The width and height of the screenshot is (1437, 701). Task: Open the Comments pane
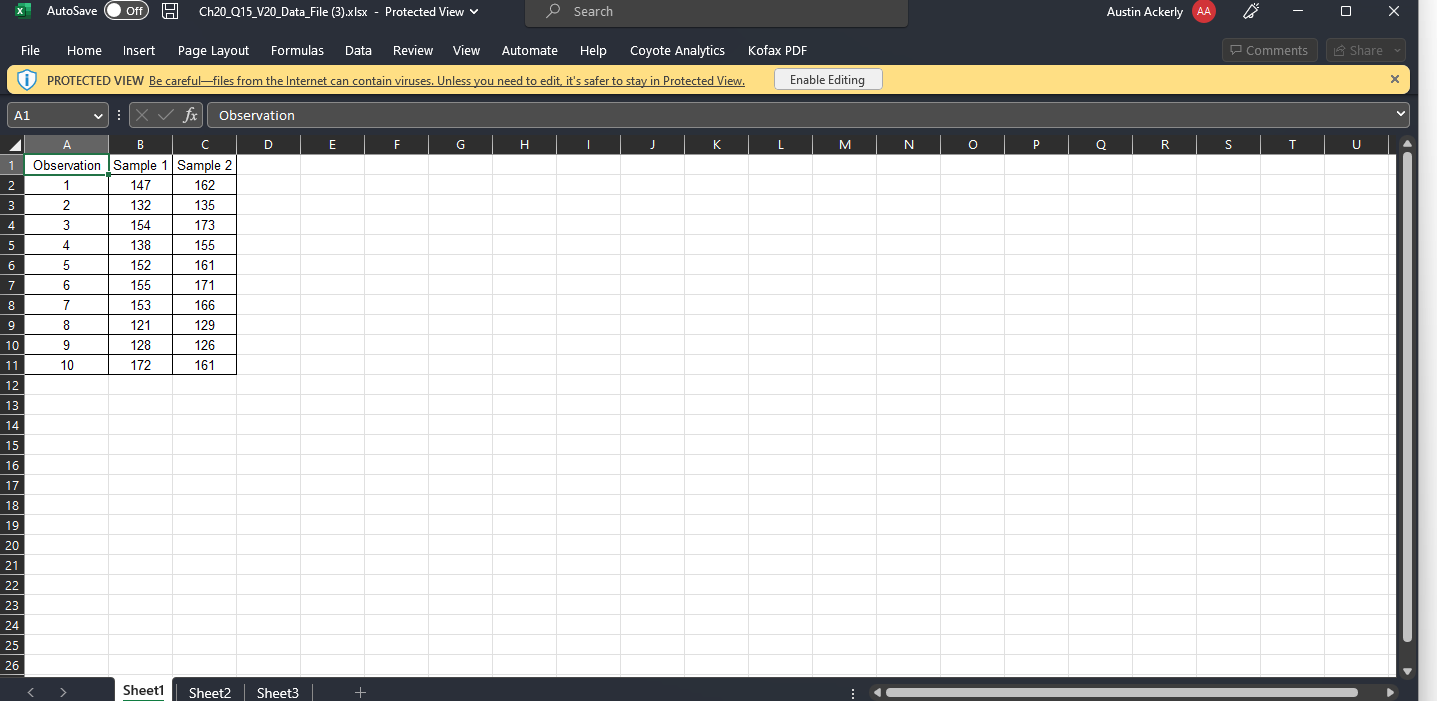pyautogui.click(x=1268, y=50)
